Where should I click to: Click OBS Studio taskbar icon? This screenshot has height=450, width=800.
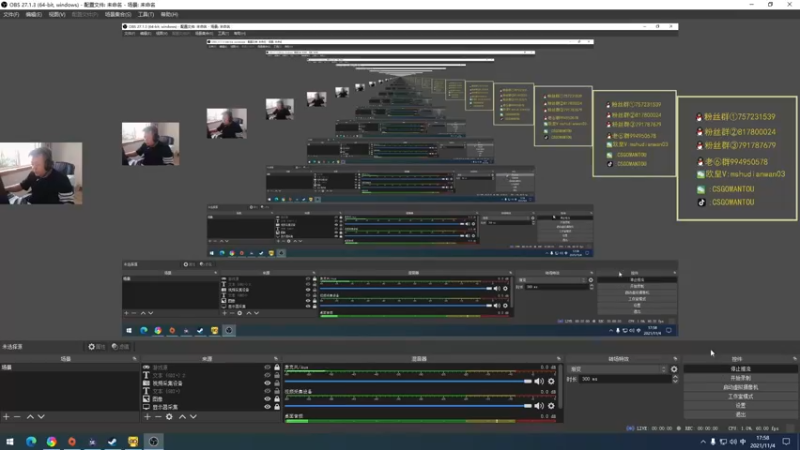pyautogui.click(x=154, y=441)
